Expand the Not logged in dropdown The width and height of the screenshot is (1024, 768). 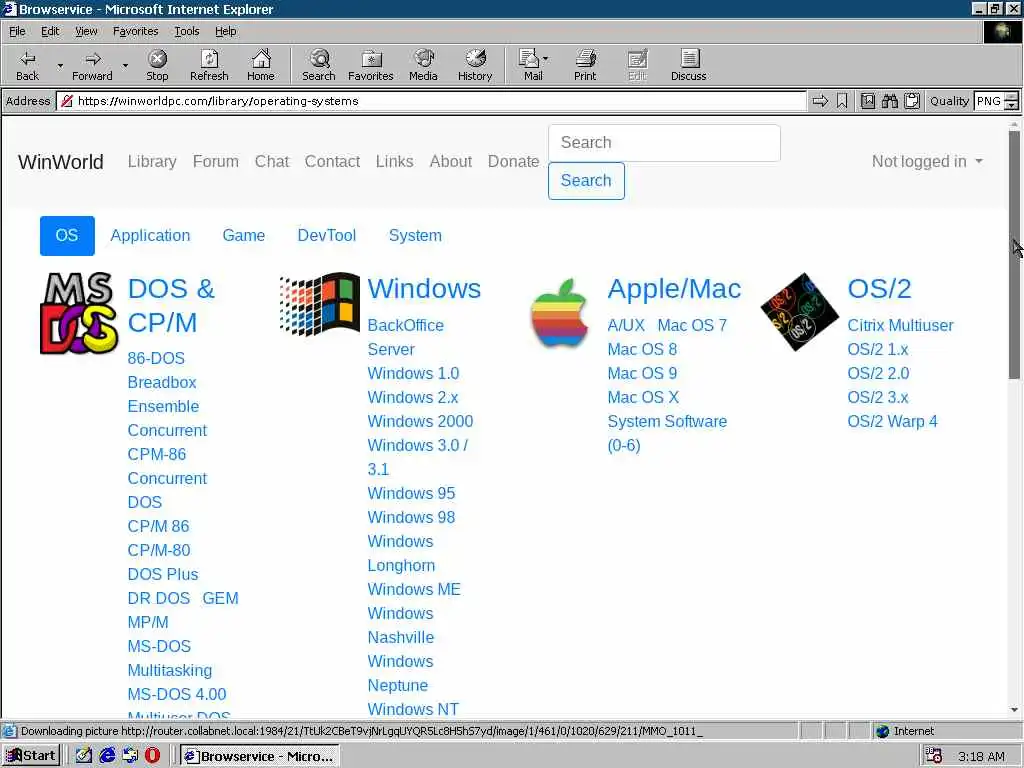[x=927, y=161]
